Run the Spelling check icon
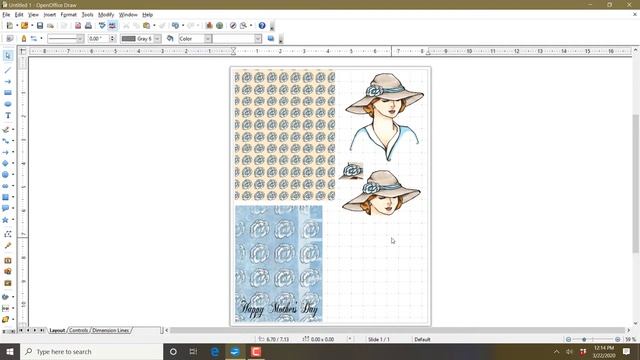 (x=102, y=26)
